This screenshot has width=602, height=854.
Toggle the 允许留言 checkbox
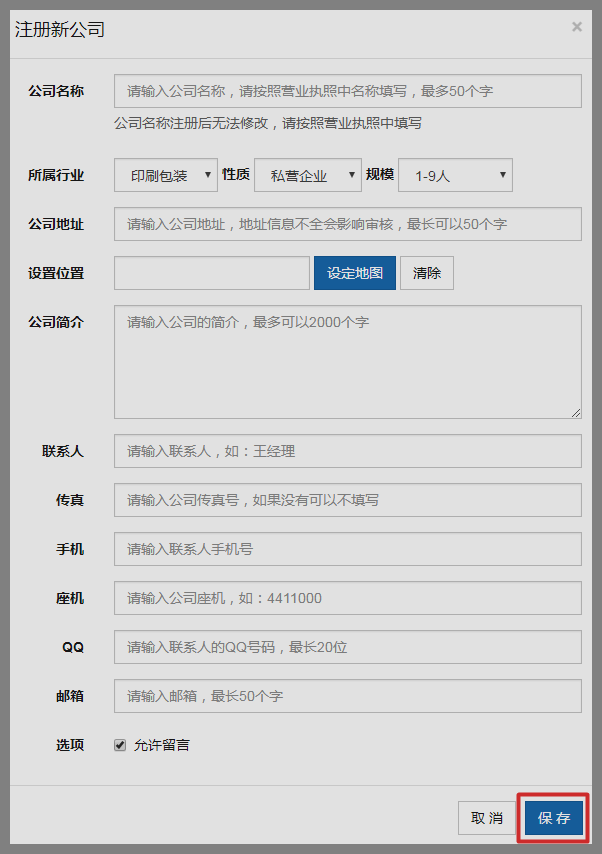pyautogui.click(x=120, y=745)
